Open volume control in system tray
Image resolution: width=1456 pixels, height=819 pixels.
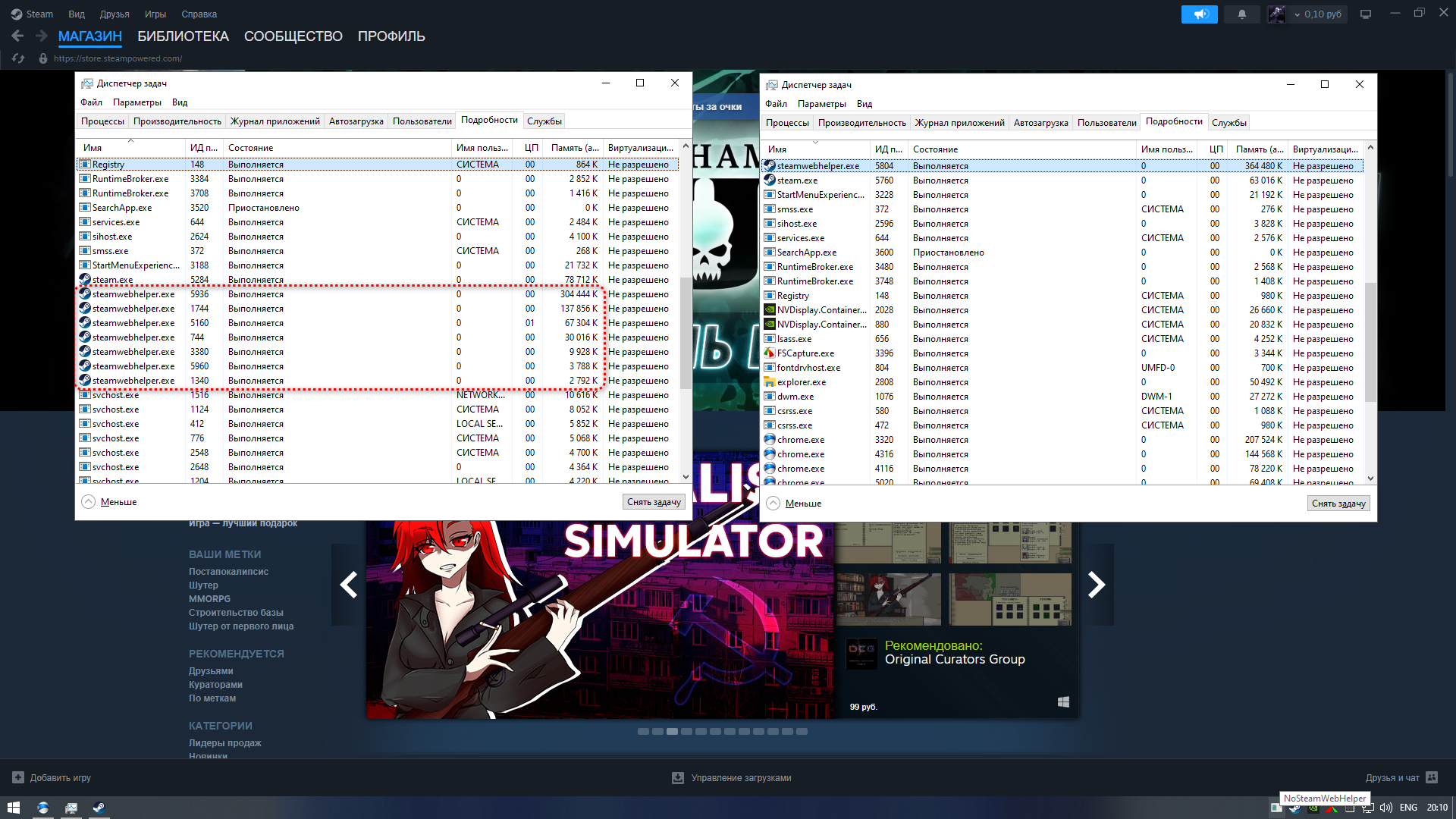coord(1385,808)
